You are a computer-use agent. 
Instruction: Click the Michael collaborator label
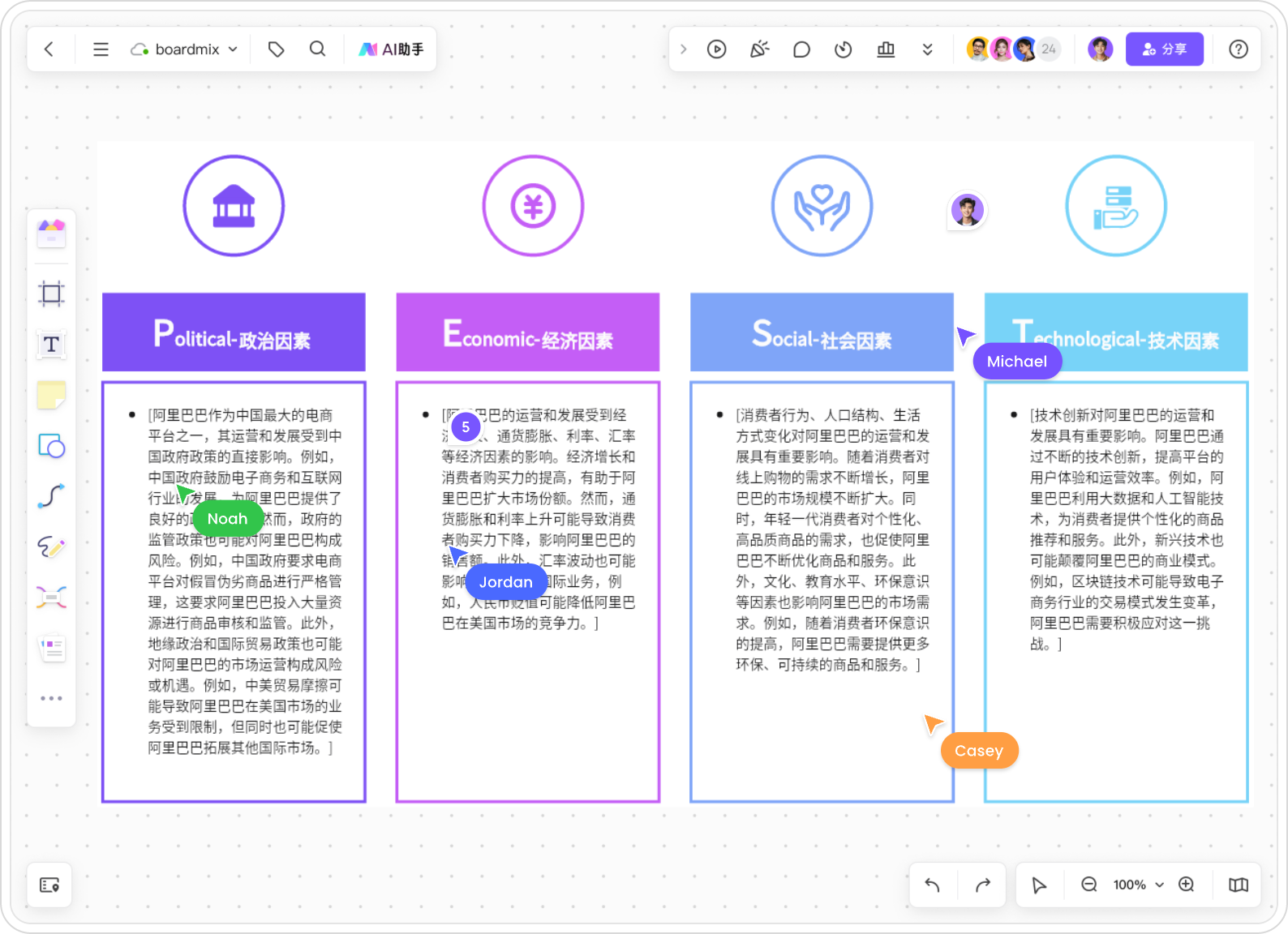pyautogui.click(x=1017, y=362)
